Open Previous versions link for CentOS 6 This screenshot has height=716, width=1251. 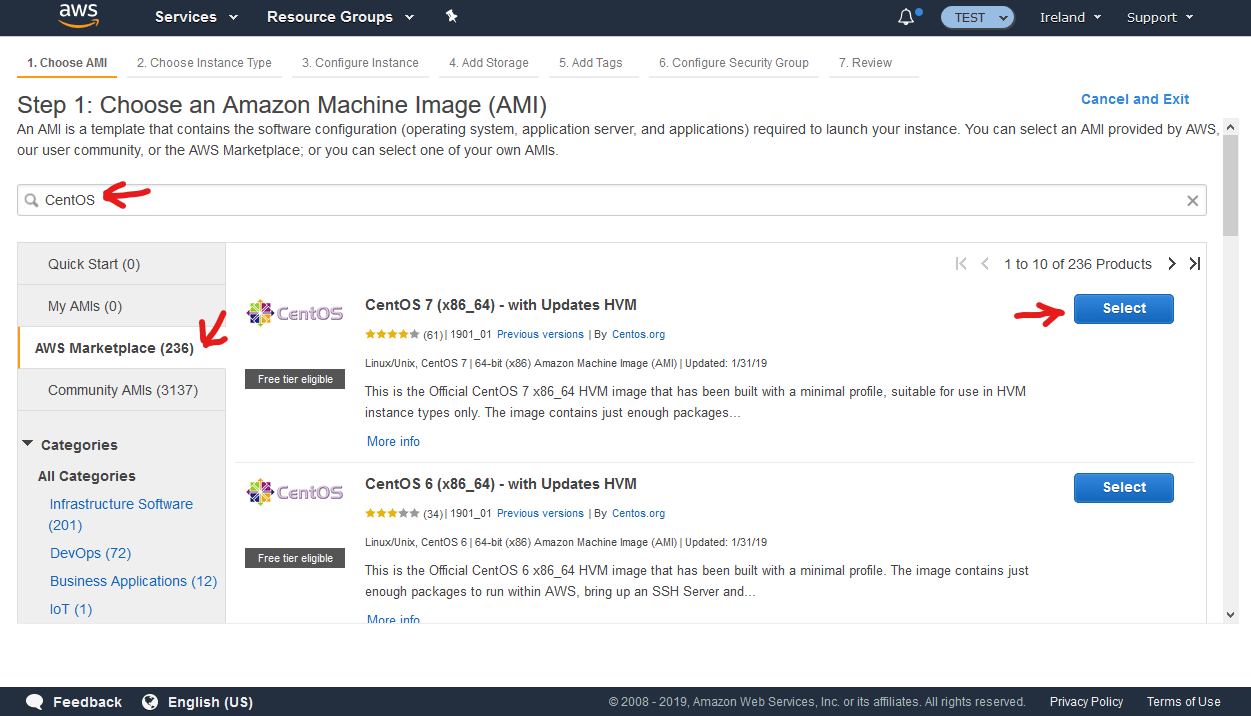540,513
